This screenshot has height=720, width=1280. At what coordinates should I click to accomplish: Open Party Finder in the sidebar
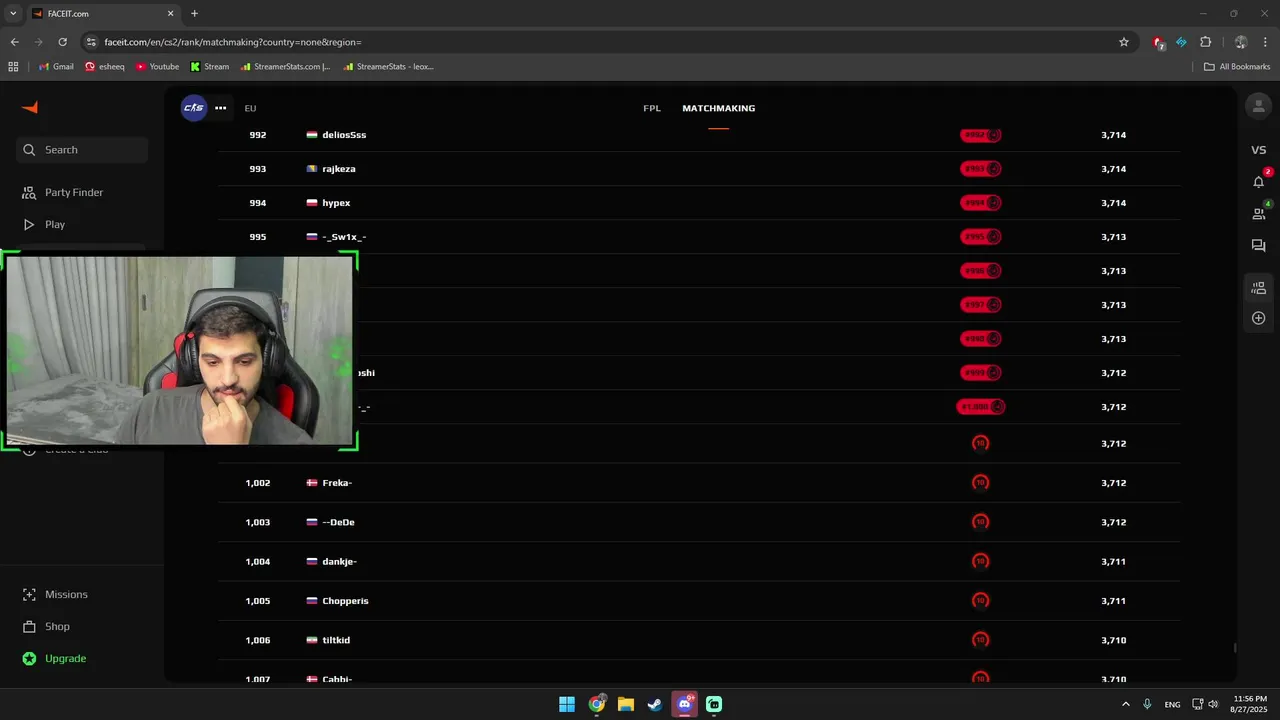click(73, 192)
